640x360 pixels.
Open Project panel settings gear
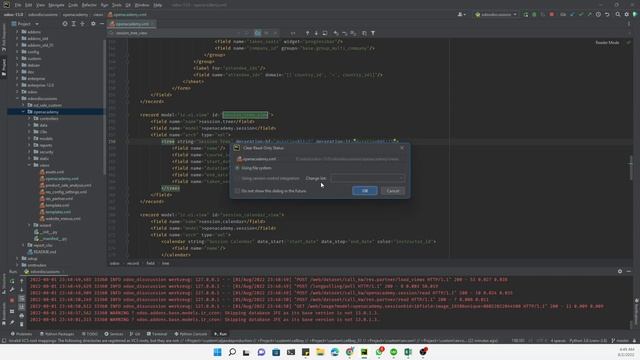(x=93, y=24)
